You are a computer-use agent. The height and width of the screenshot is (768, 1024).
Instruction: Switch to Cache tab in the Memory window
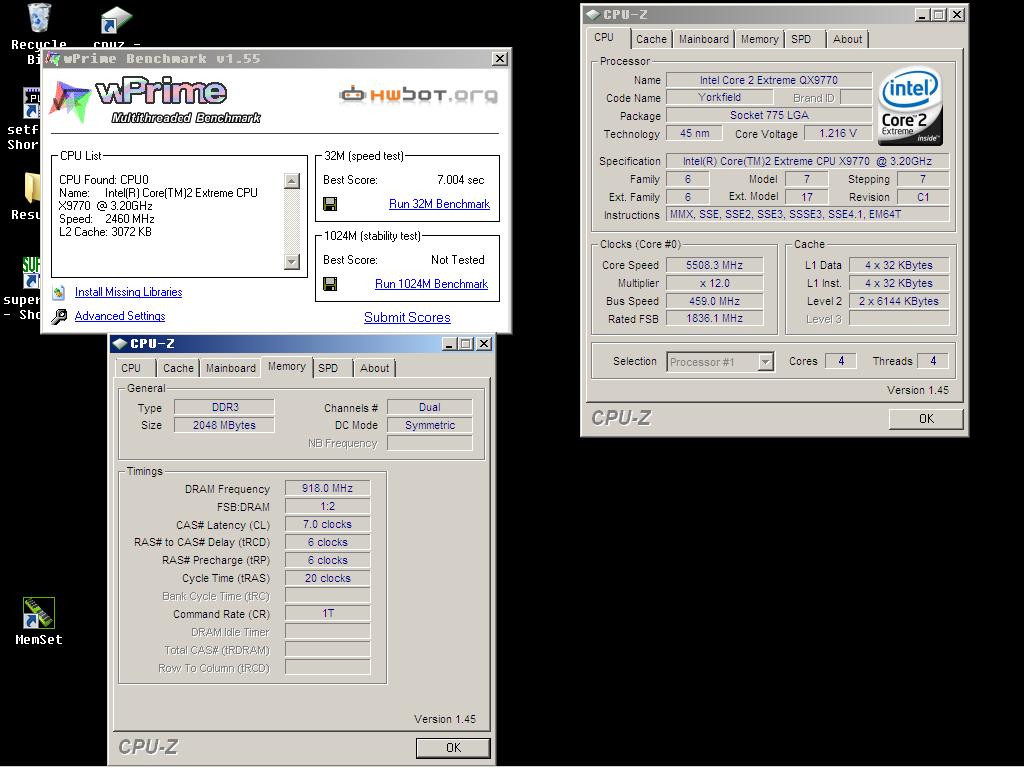178,368
